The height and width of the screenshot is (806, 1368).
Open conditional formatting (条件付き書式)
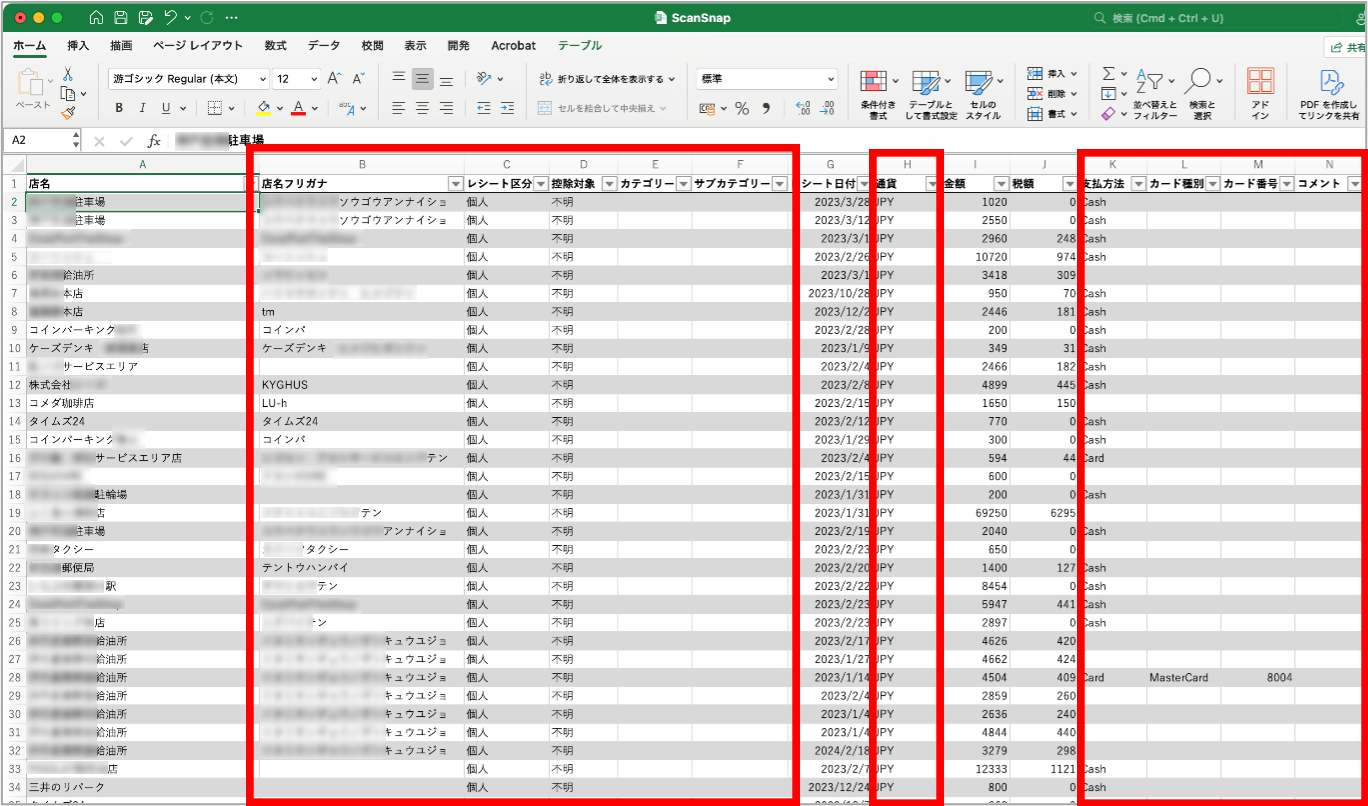tap(873, 94)
